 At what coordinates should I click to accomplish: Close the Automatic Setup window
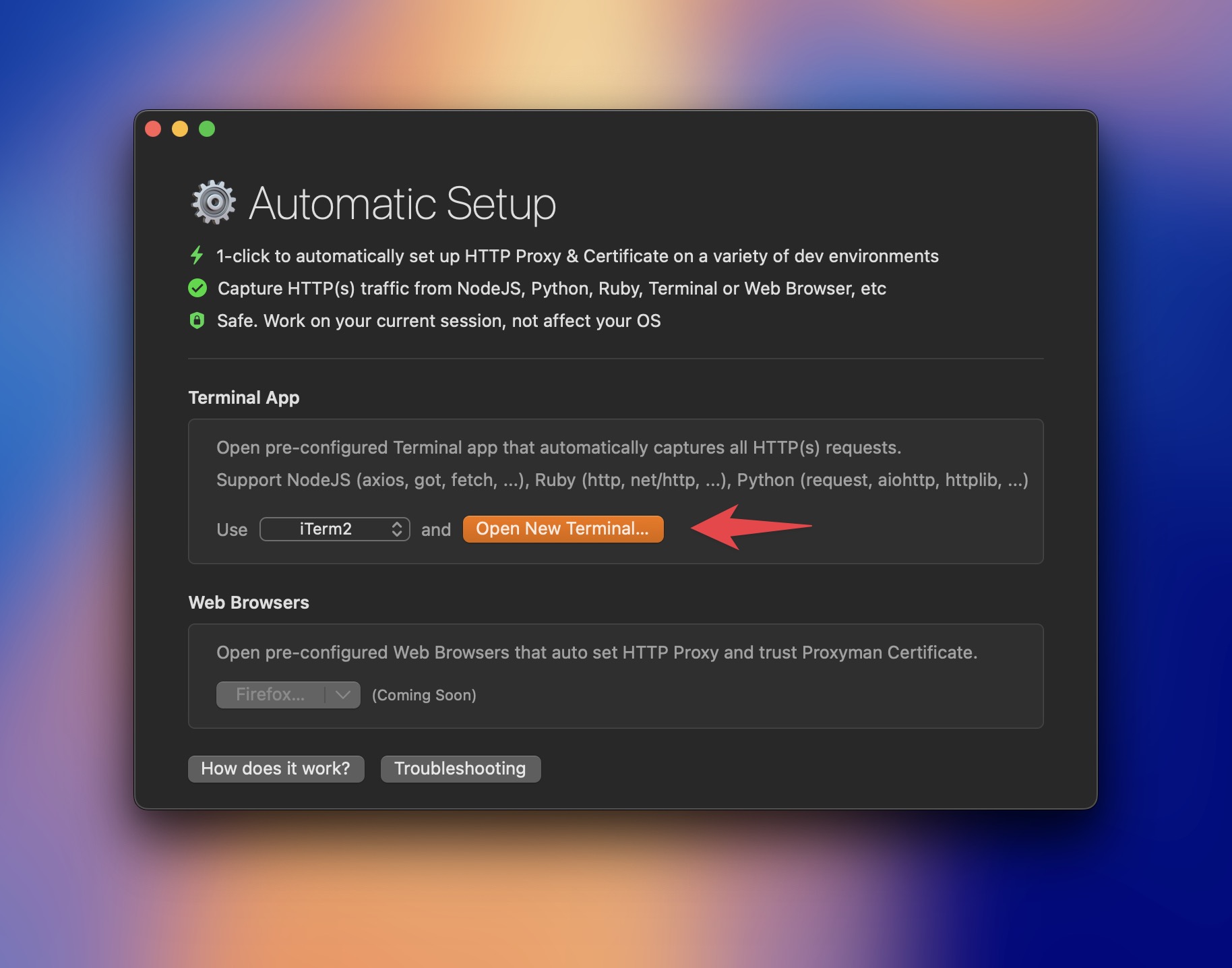click(153, 129)
